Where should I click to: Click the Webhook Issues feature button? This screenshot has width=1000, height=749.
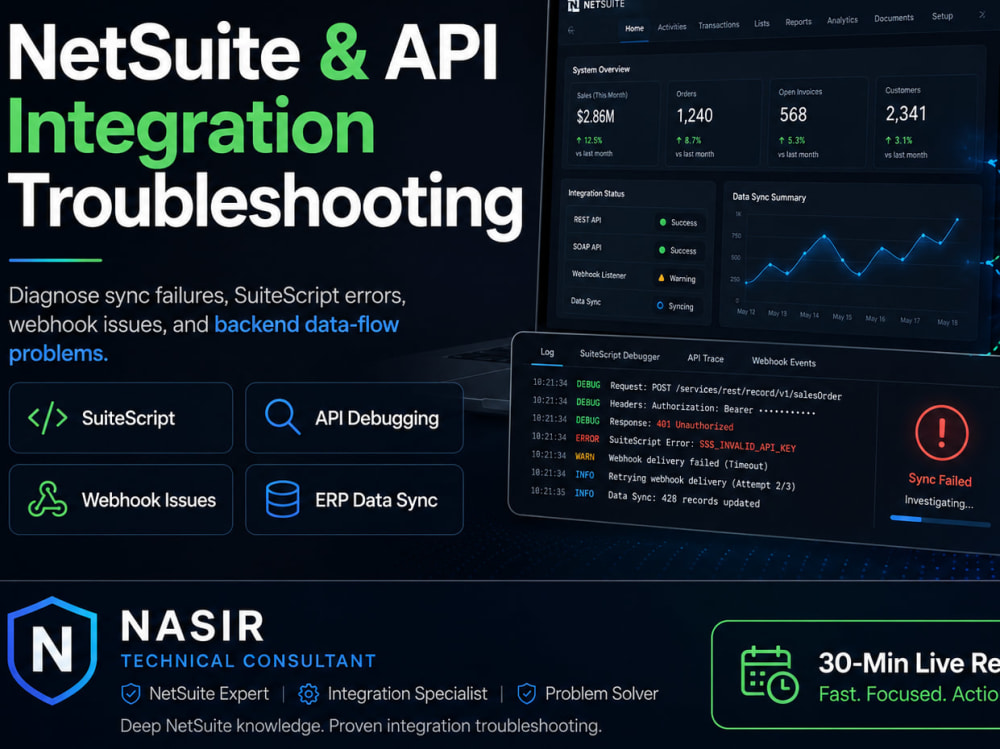coord(121,500)
